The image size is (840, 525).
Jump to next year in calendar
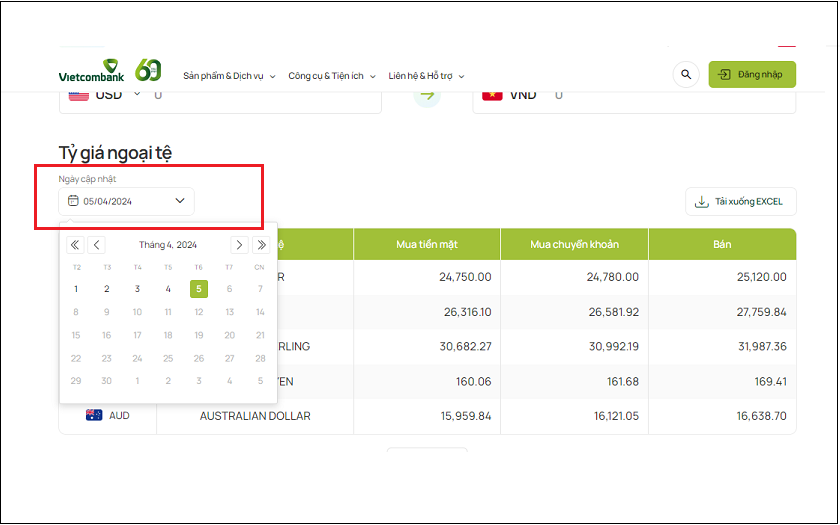click(261, 245)
